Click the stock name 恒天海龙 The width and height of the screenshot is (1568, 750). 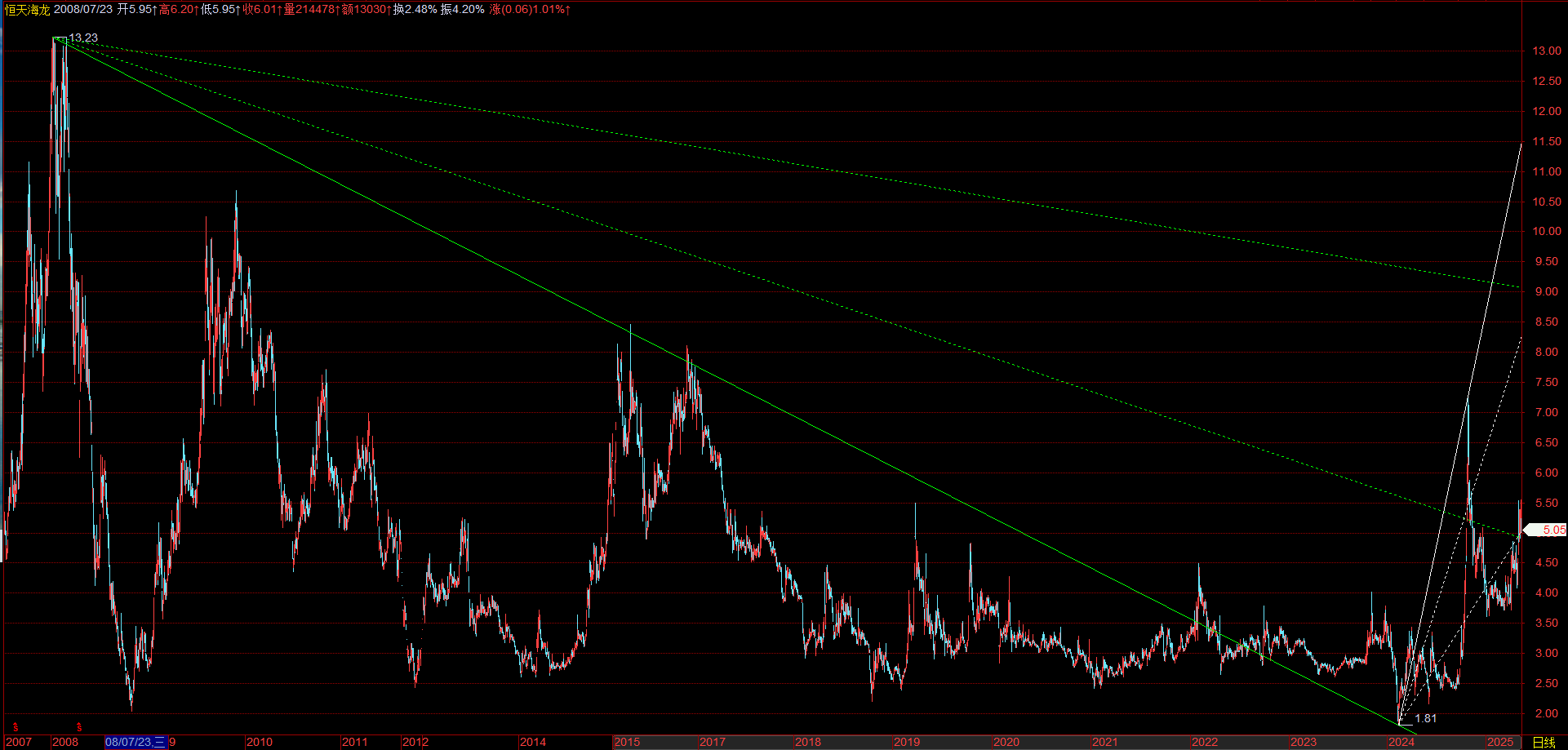(28, 9)
